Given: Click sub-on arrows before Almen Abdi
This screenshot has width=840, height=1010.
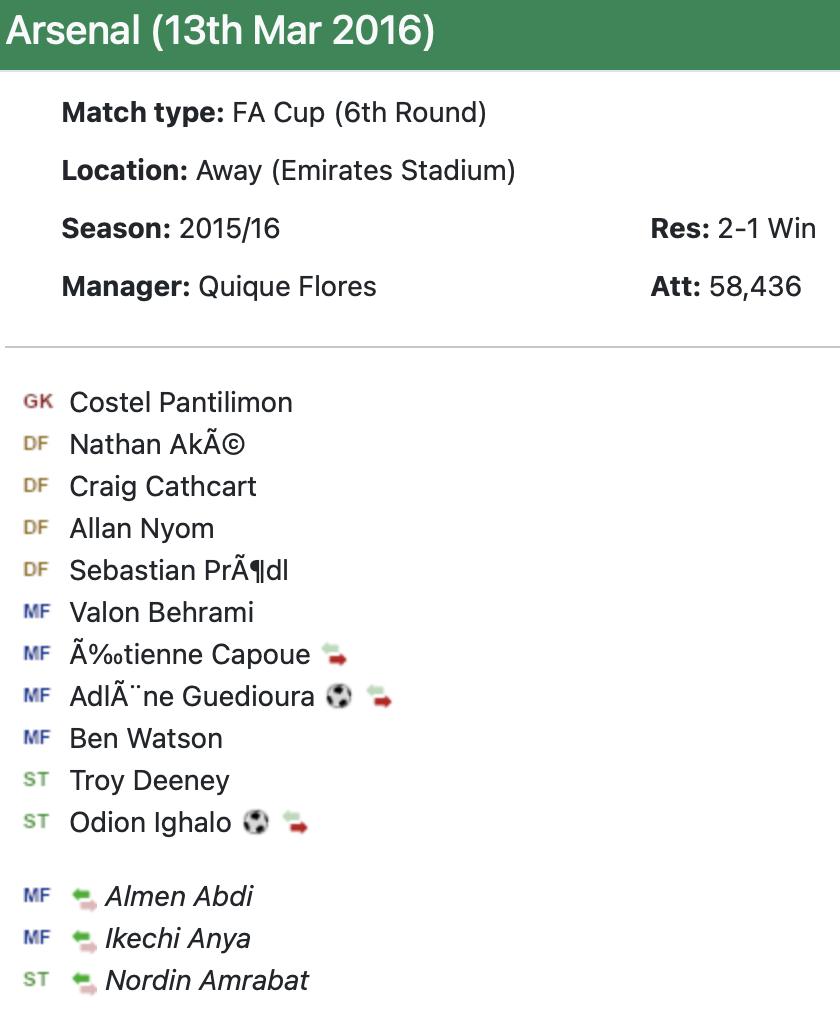Looking at the screenshot, I should (85, 897).
